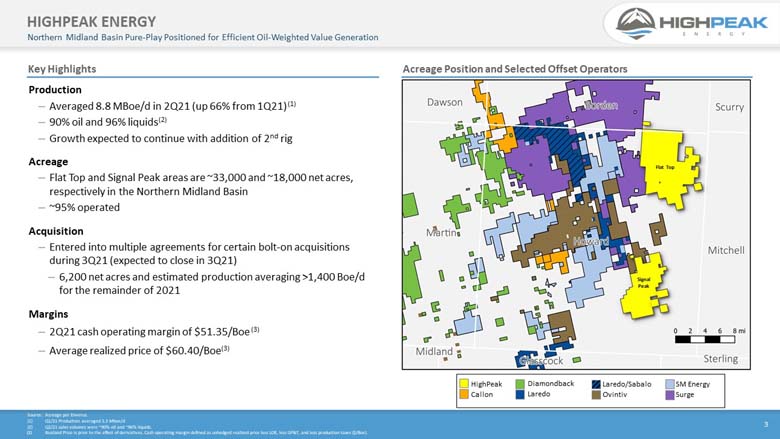Click the 'Surge' legend label
The height and width of the screenshot is (439, 780).
tap(685, 394)
